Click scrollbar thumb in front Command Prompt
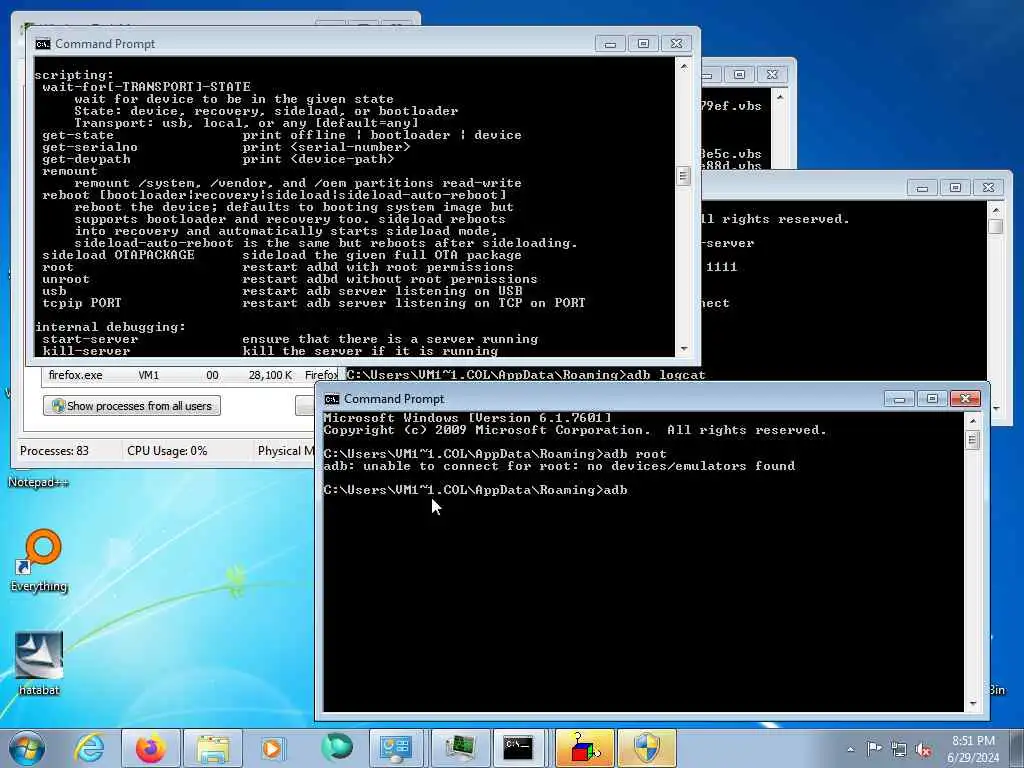Image resolution: width=1024 pixels, height=768 pixels. click(x=972, y=440)
